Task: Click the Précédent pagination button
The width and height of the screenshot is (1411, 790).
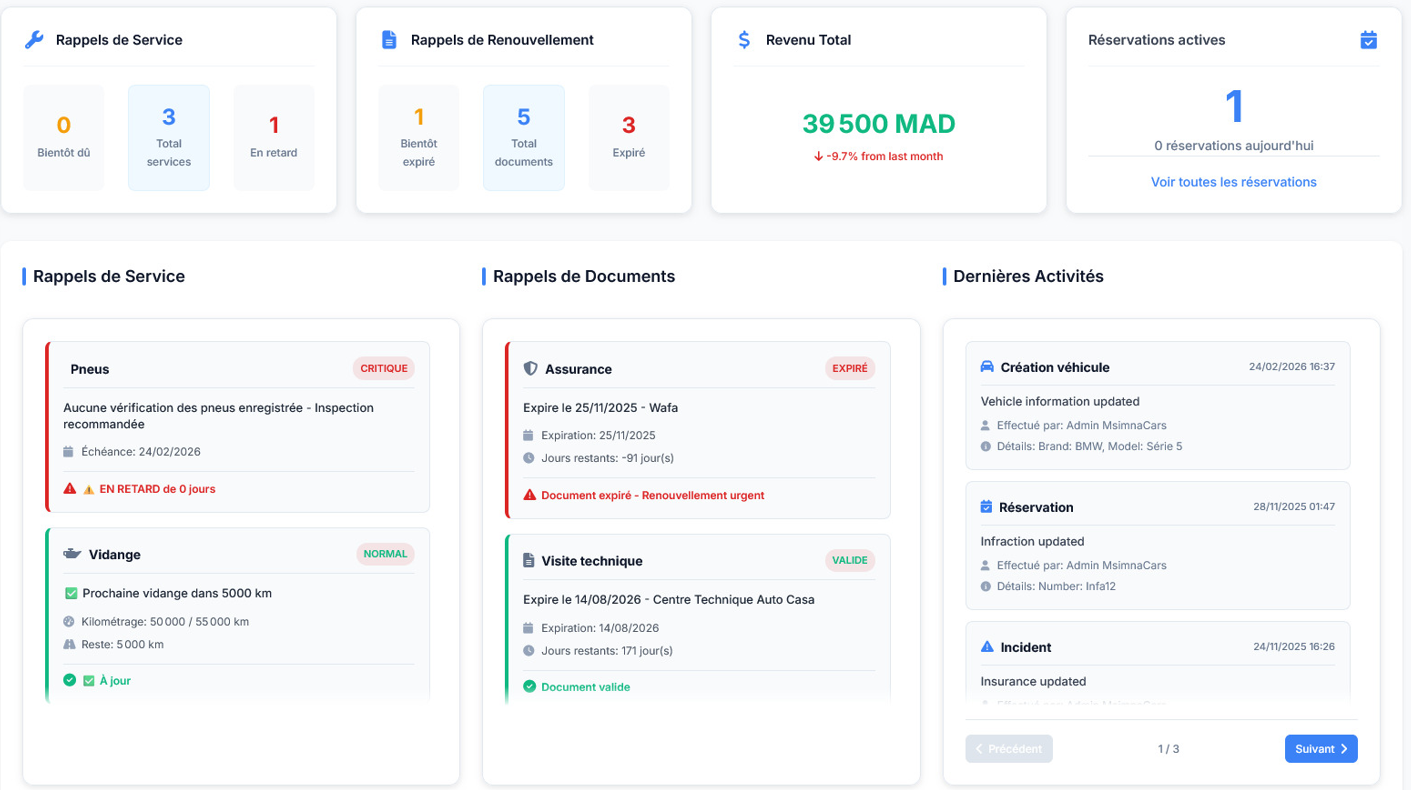Action: point(1008,749)
